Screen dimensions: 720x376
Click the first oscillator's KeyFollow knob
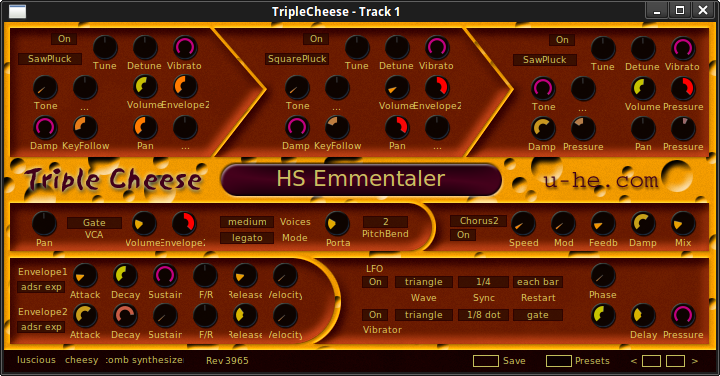(85, 127)
